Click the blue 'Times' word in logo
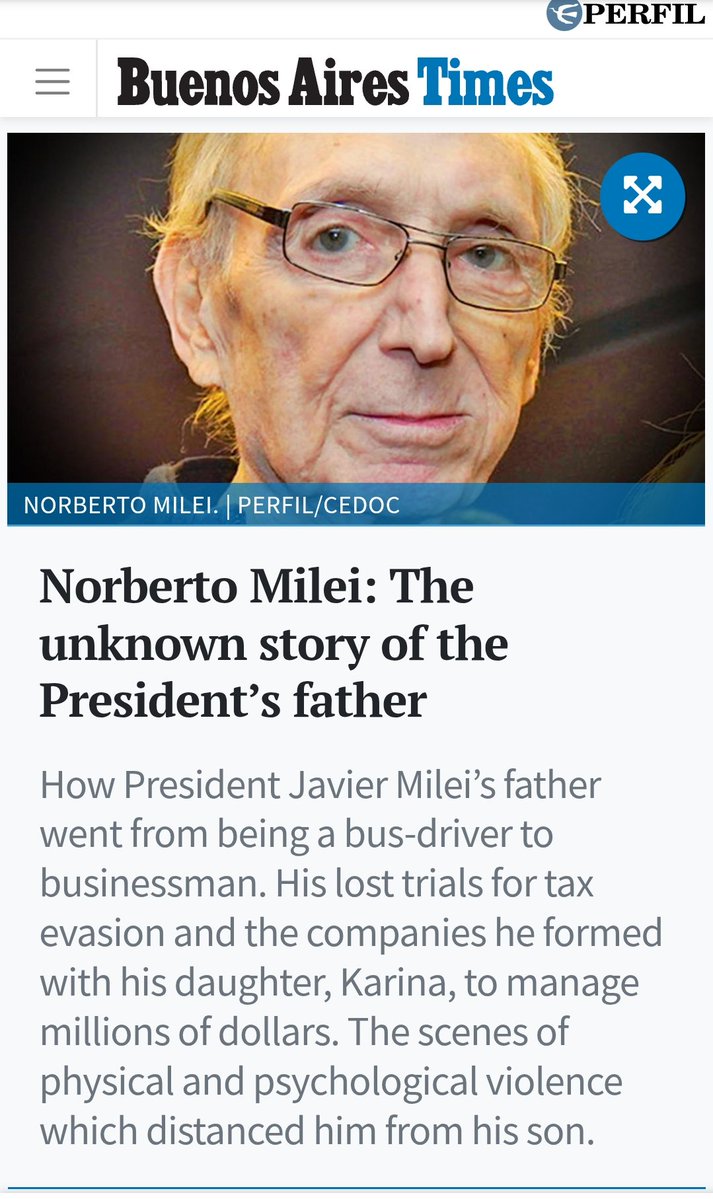The width and height of the screenshot is (713, 1199). [x=485, y=82]
